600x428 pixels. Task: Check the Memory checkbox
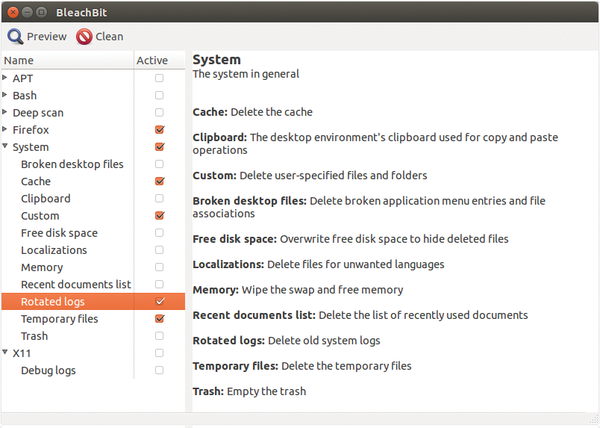click(x=159, y=267)
